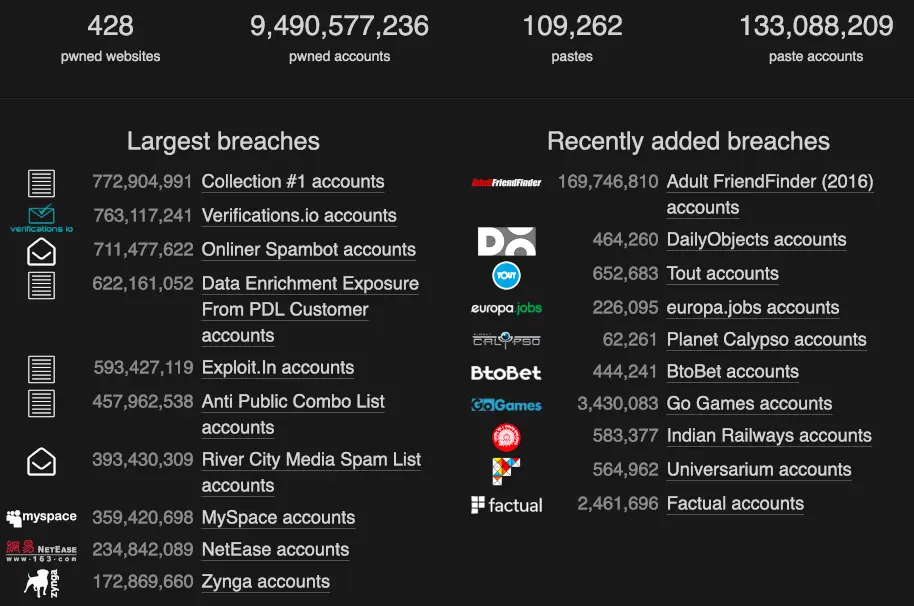Click the Indian Railways red emblem
Viewport: 914px width, 606px height.
click(x=506, y=436)
